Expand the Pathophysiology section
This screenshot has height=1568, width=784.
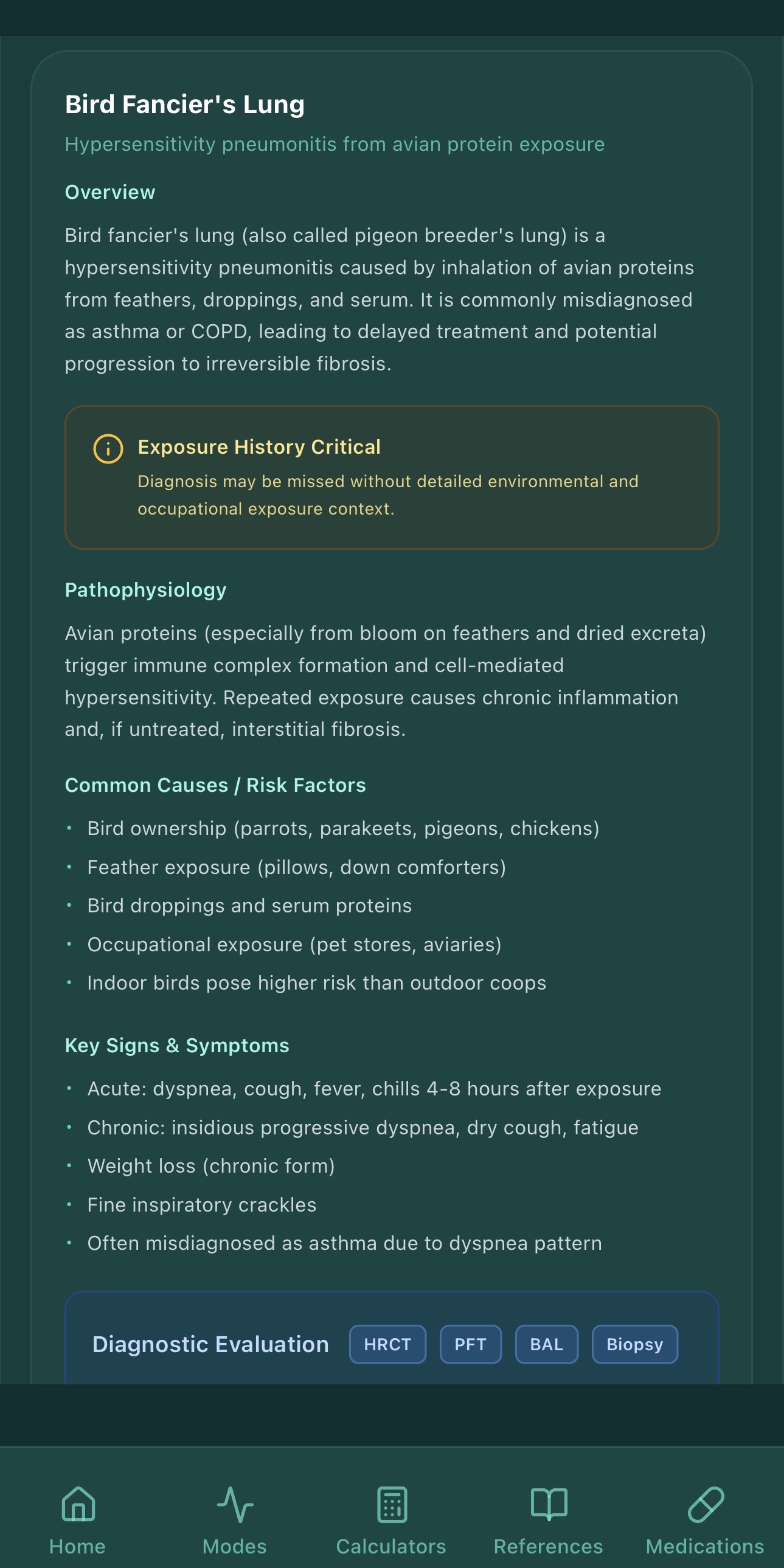(145, 589)
